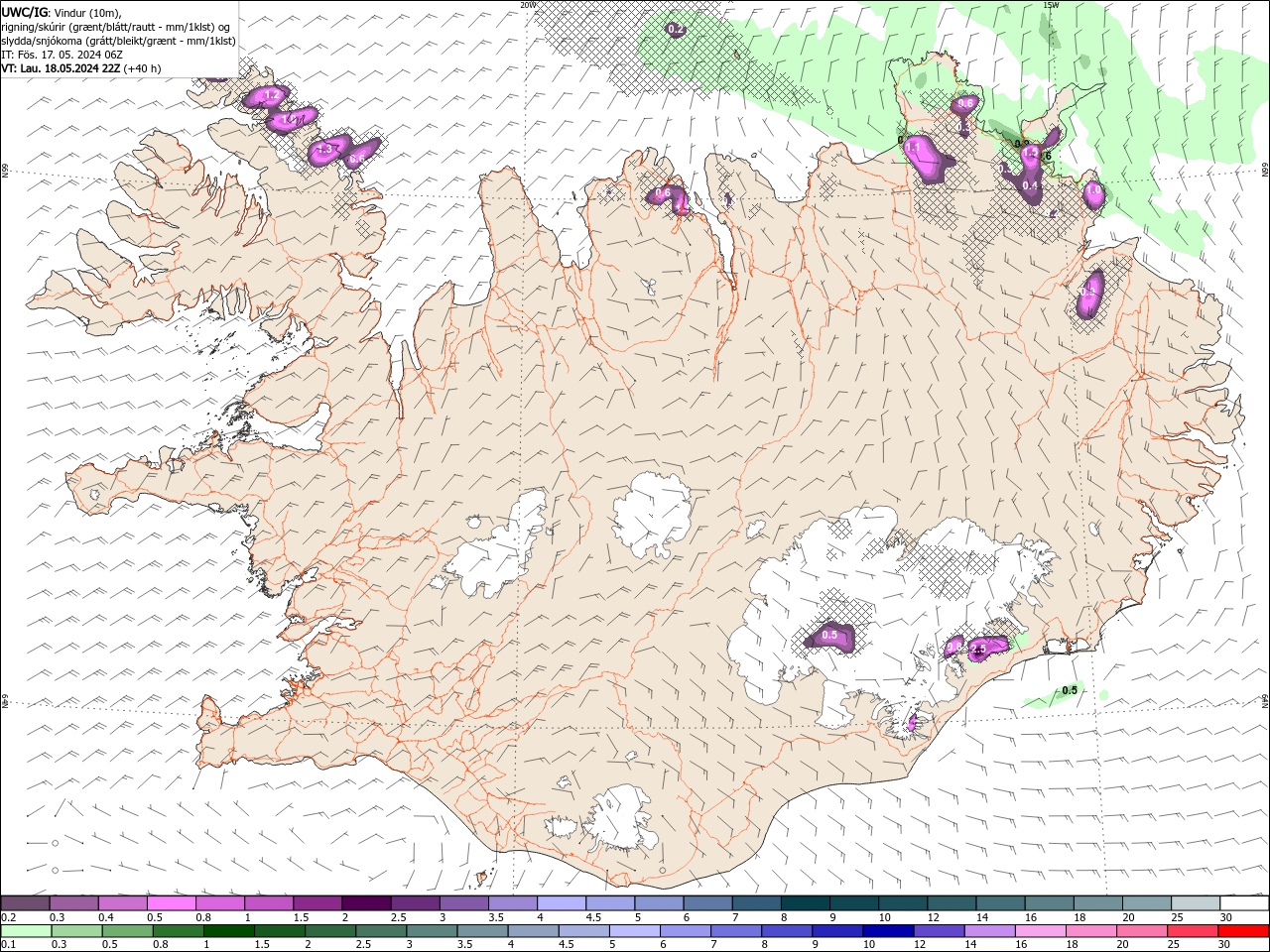Click the 1.3 snow value in the Westfjords
Image resolution: width=1270 pixels, height=952 pixels.
click(x=323, y=150)
